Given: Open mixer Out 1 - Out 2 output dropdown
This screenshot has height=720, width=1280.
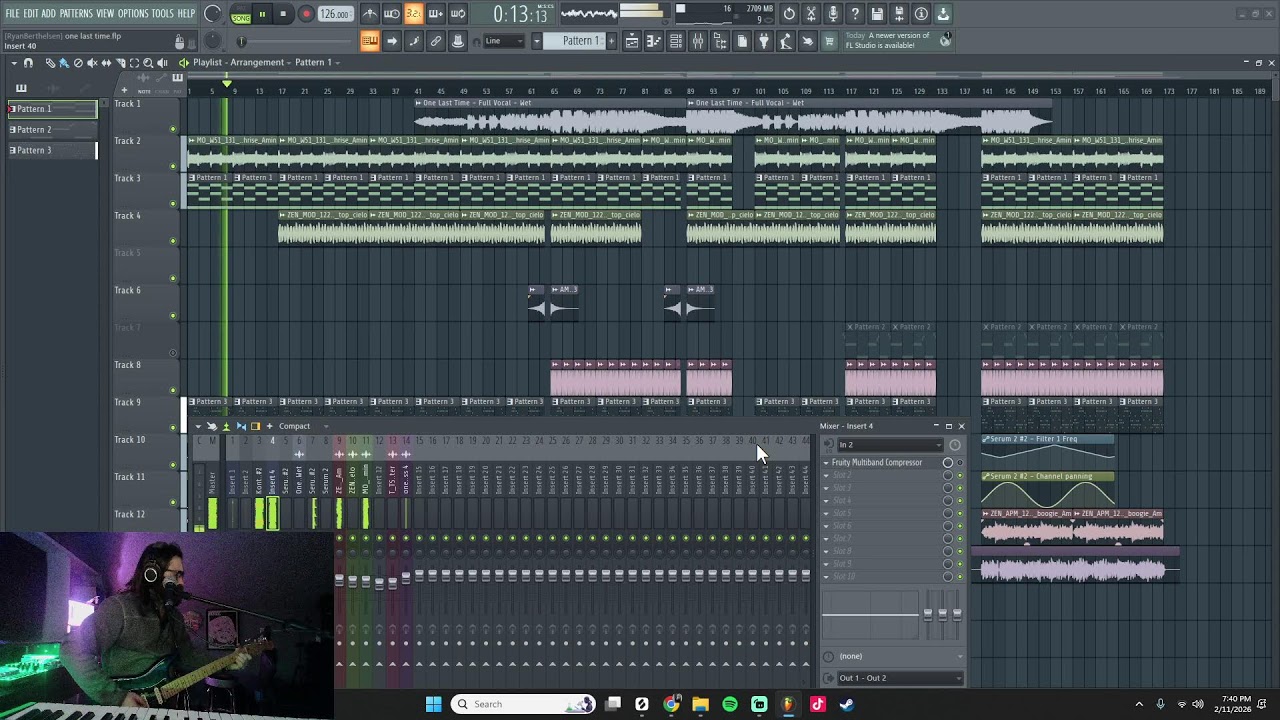Looking at the screenshot, I should coord(898,678).
